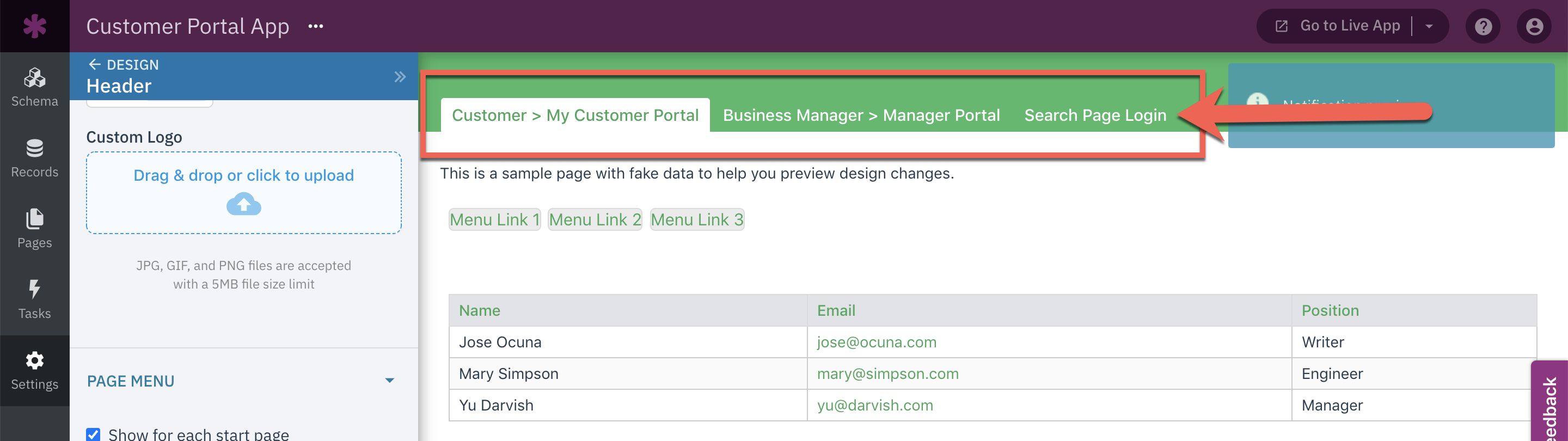The image size is (1568, 441).
Task: Open the user account profile icon
Action: coord(1534,26)
